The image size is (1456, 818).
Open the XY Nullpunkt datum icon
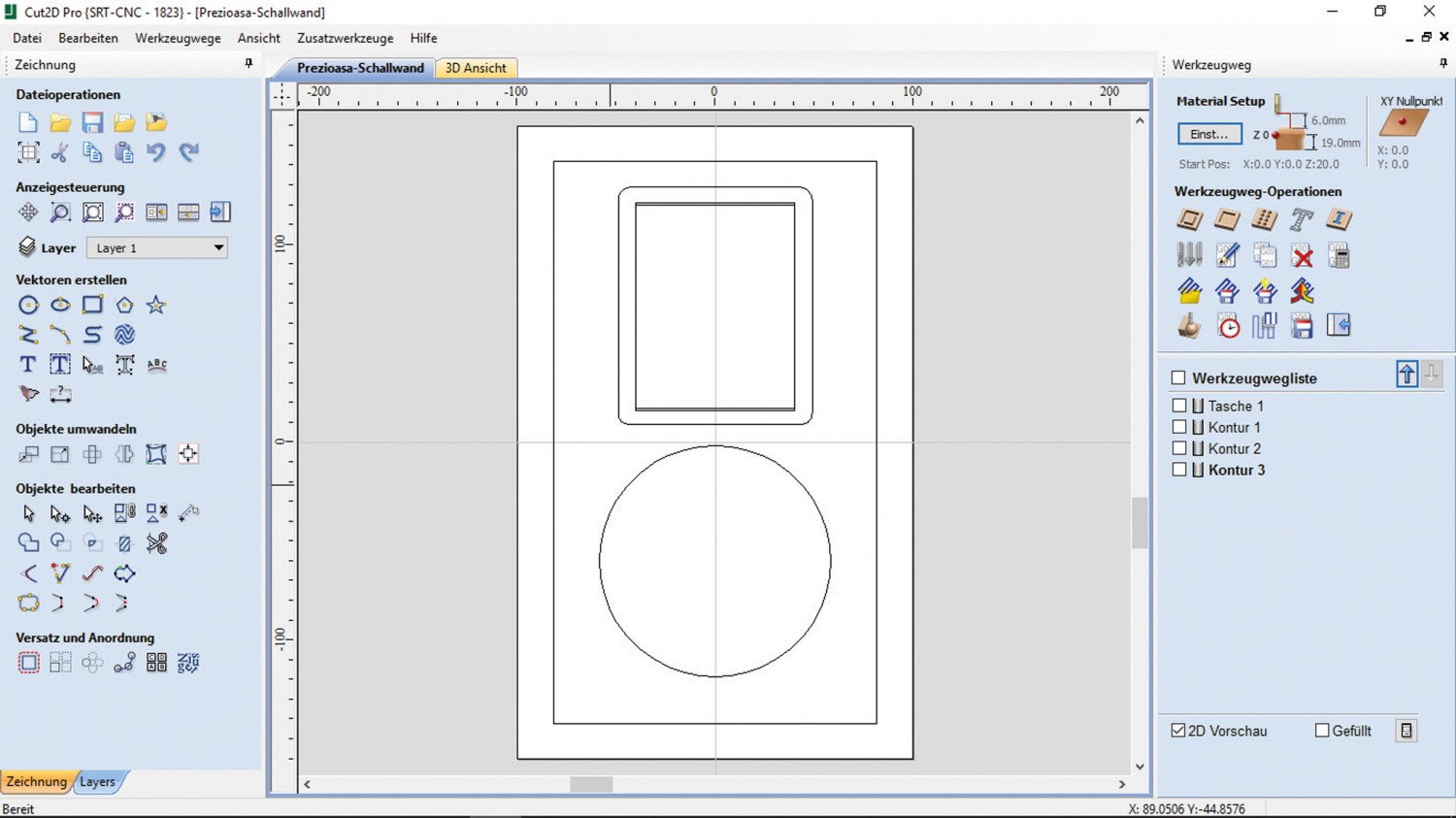(1404, 123)
